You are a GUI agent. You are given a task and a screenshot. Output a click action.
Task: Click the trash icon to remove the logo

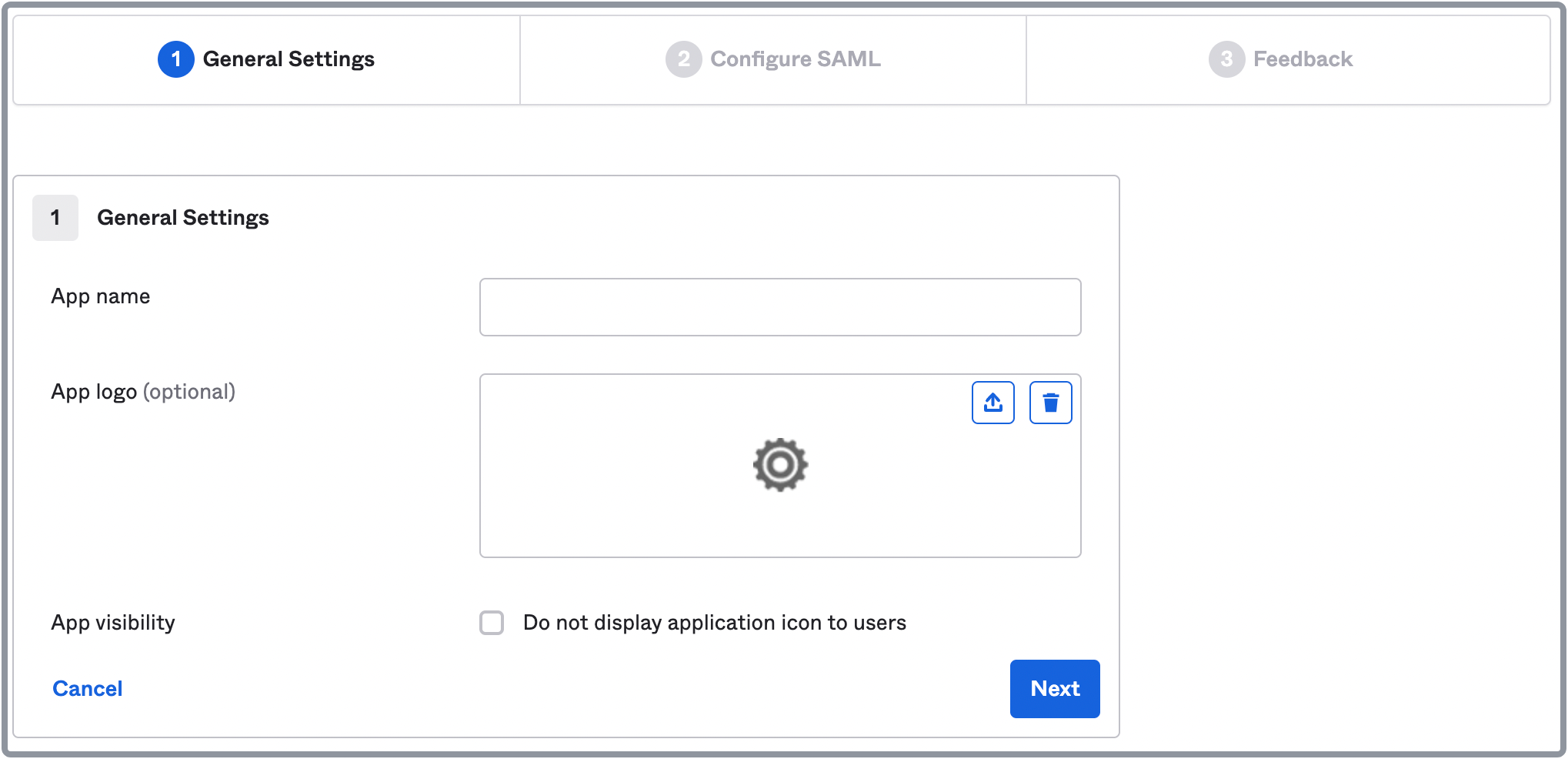point(1050,402)
